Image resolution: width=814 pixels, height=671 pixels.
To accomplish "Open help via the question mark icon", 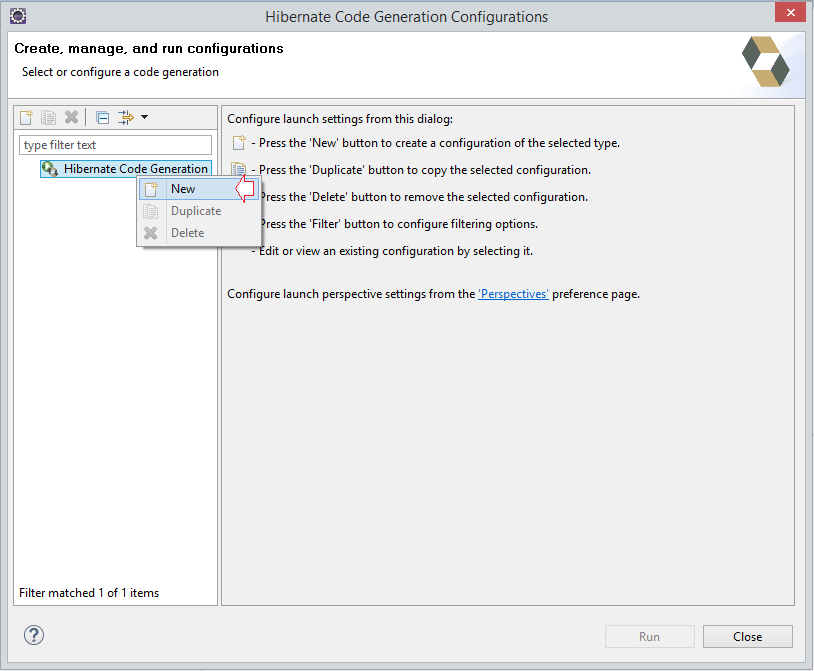I will 33,636.
